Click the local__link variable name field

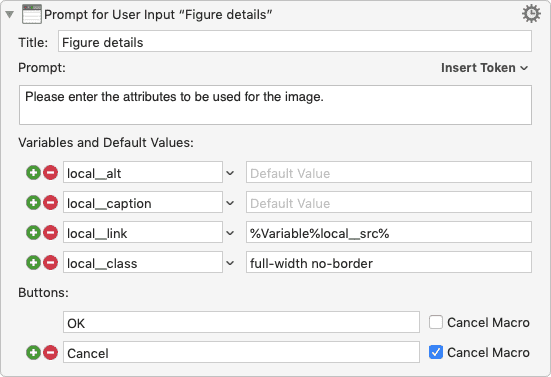[143, 232]
